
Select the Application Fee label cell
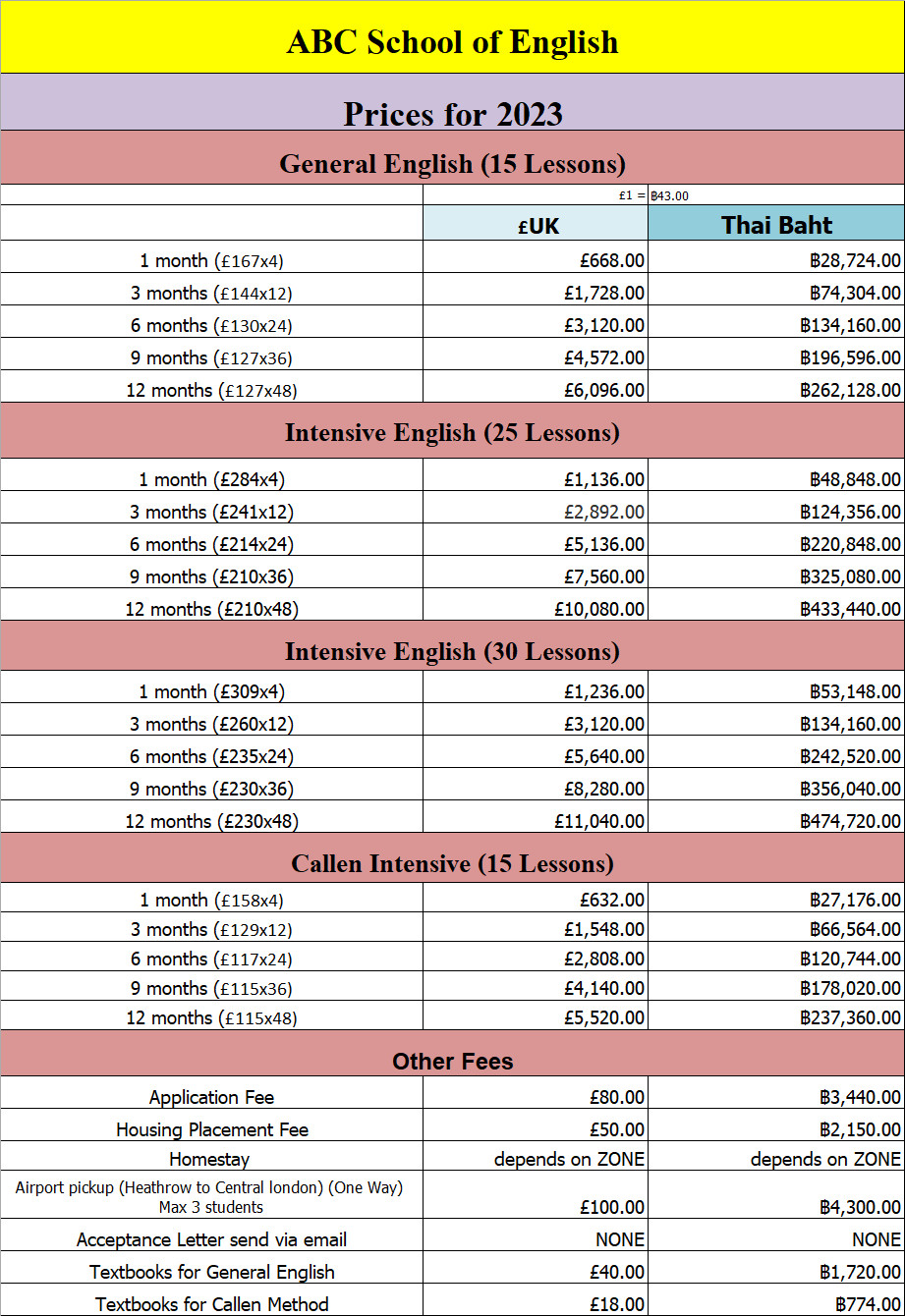[211, 1097]
